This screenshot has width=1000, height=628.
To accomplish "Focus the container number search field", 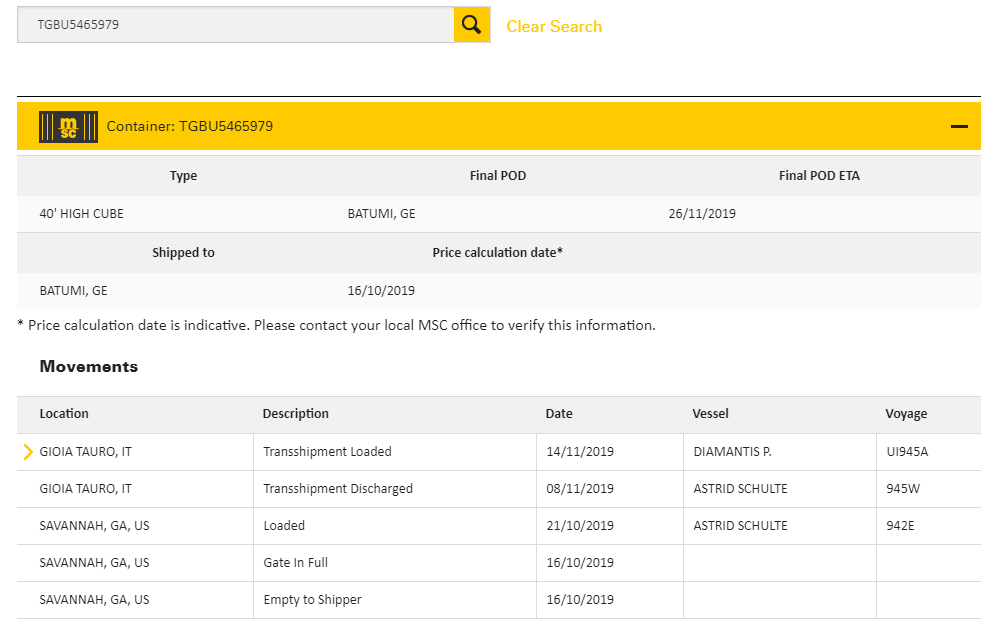I will (236, 25).
